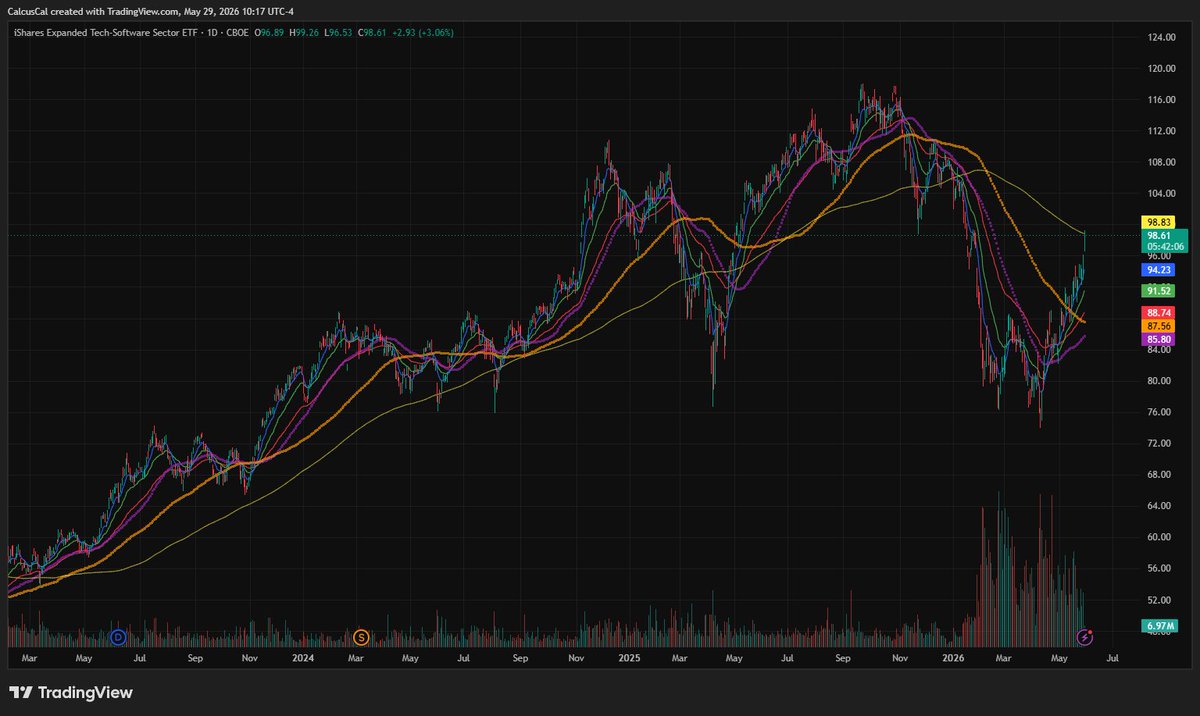Click the blue dividend 'D' event marker
This screenshot has width=1200, height=716.
(x=118, y=636)
